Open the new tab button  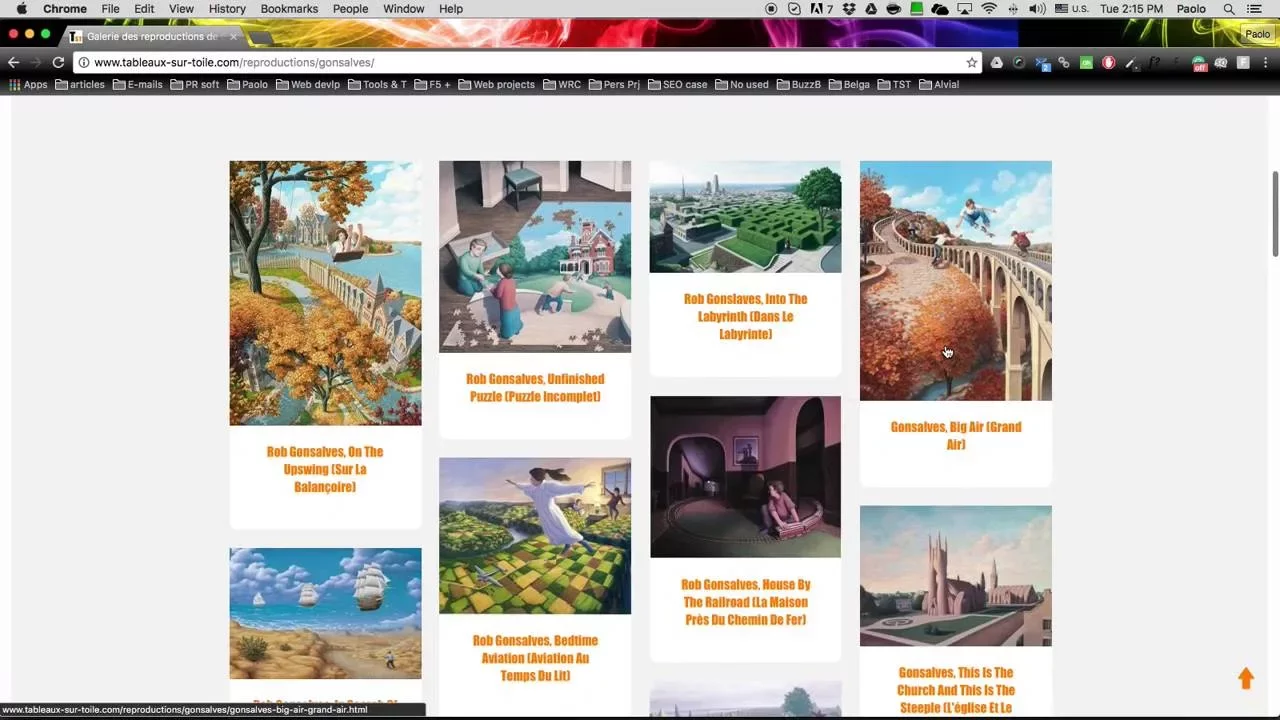[x=260, y=38]
